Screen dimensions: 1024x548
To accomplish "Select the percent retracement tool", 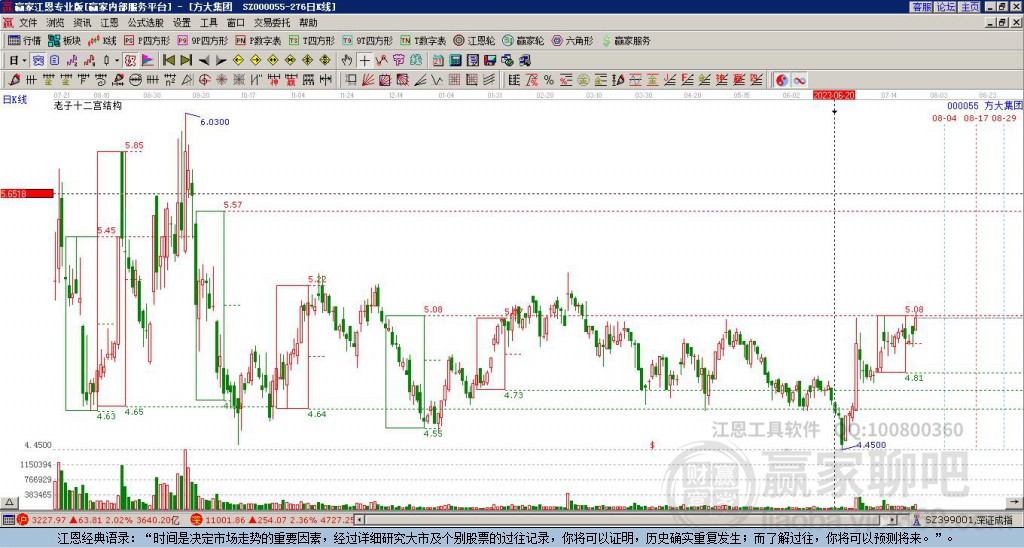I will pos(549,80).
